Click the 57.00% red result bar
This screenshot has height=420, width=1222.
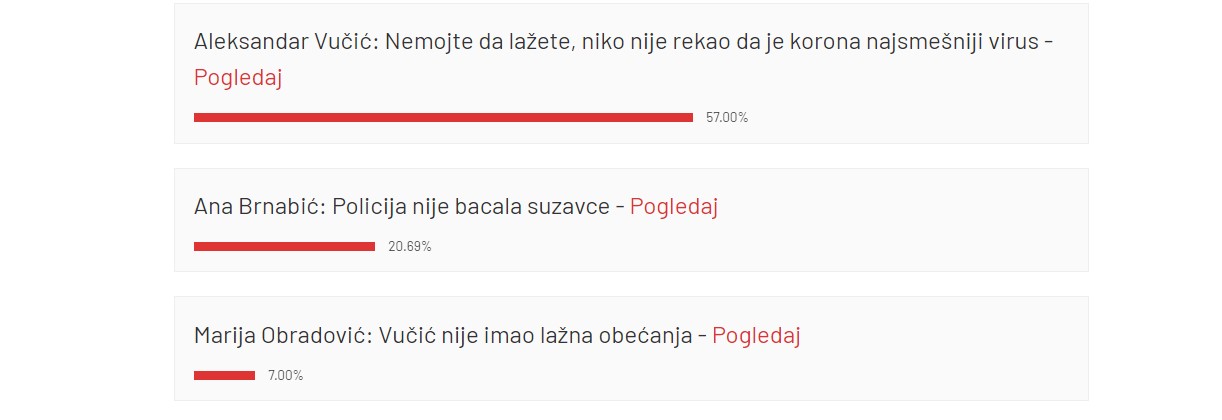pyautogui.click(x=443, y=118)
